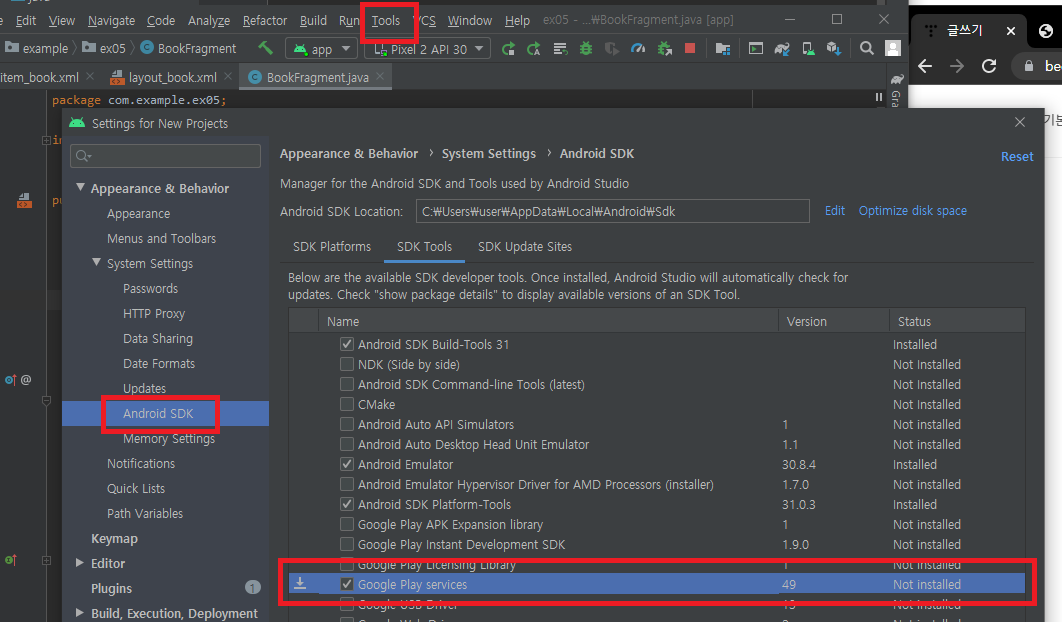1062x622 pixels.
Task: Click the related XML file gutter icon
Action: pos(24,201)
